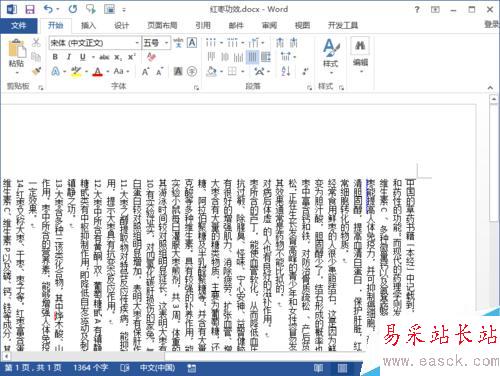Screen dimensions: 500x376
Task: Apply bullet list formatting
Action: pos(210,43)
